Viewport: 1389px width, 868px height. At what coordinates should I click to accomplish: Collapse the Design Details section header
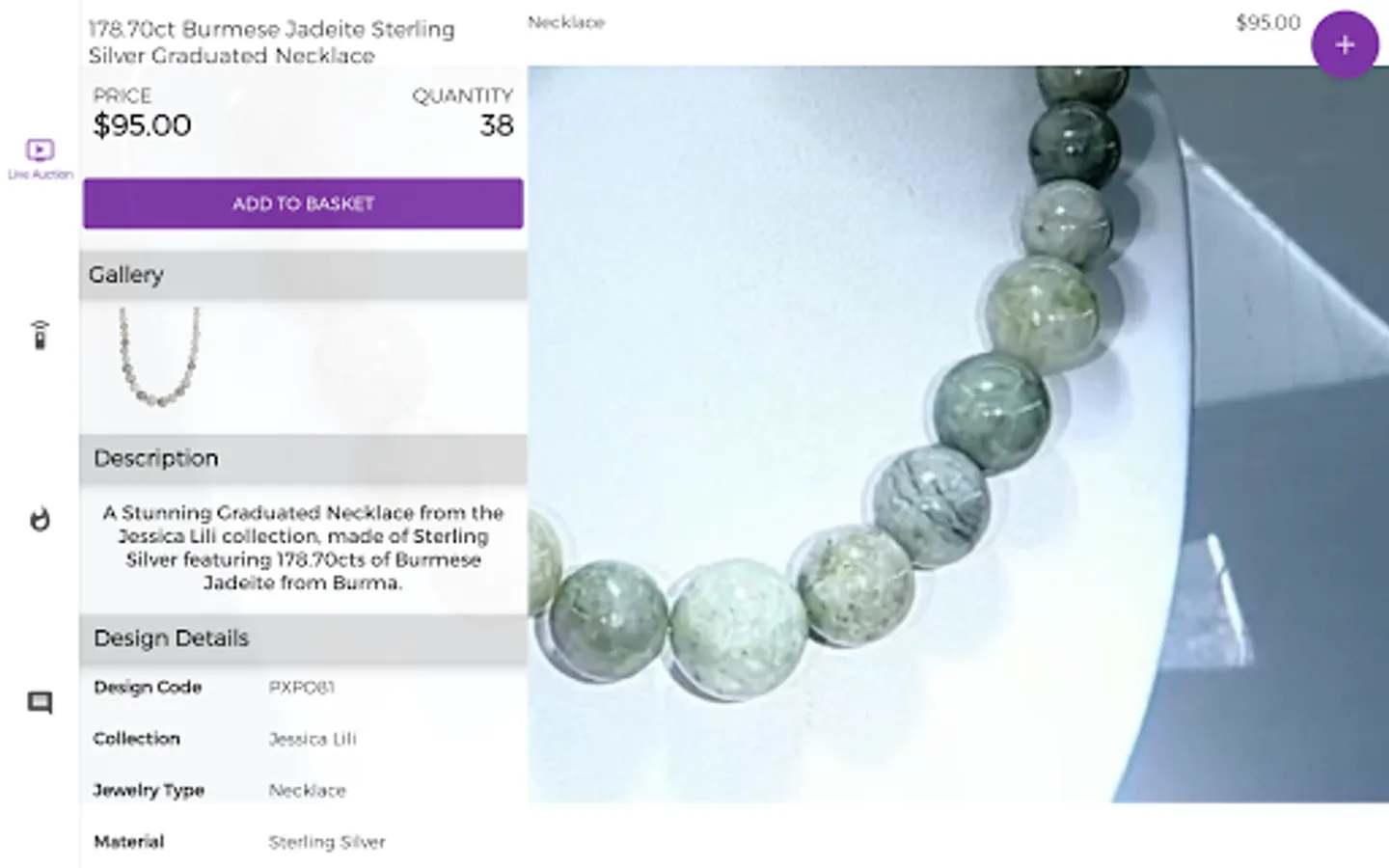pos(303,637)
